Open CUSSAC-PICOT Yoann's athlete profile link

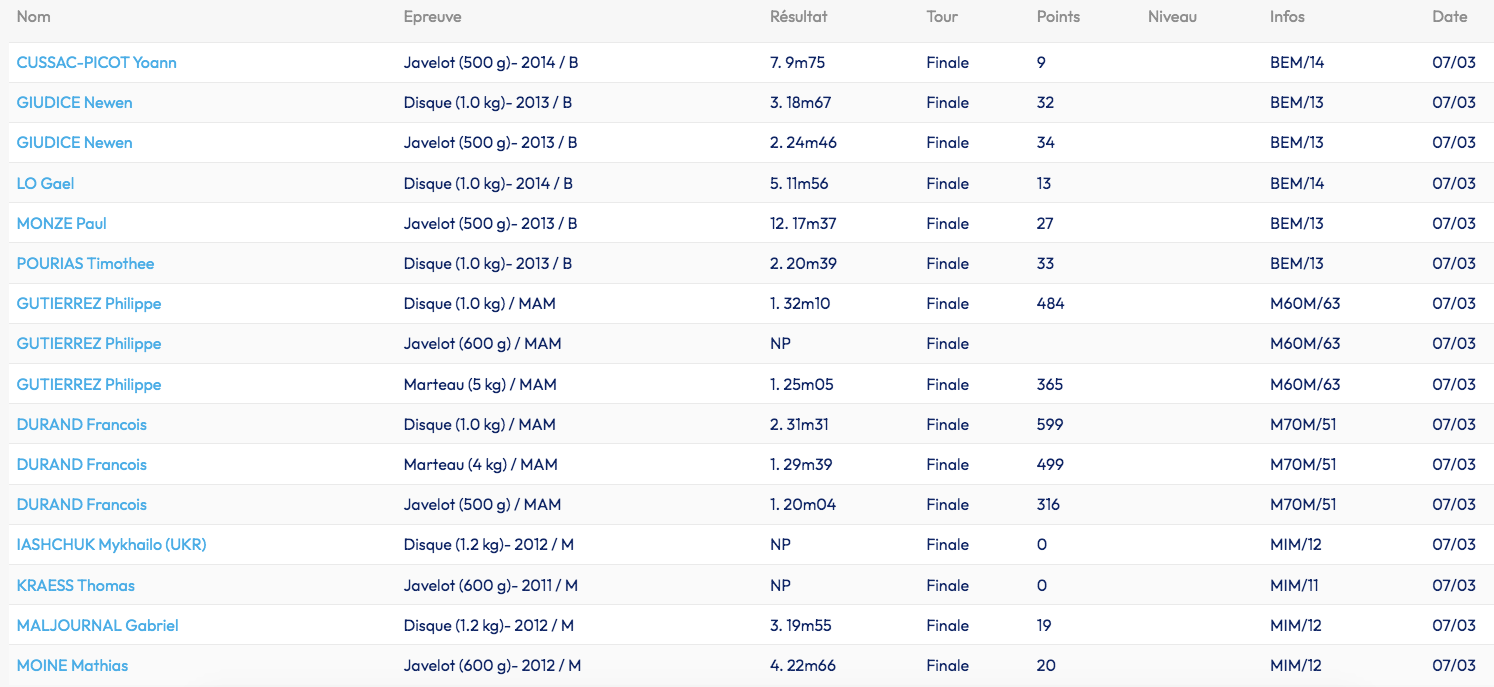tap(96, 63)
